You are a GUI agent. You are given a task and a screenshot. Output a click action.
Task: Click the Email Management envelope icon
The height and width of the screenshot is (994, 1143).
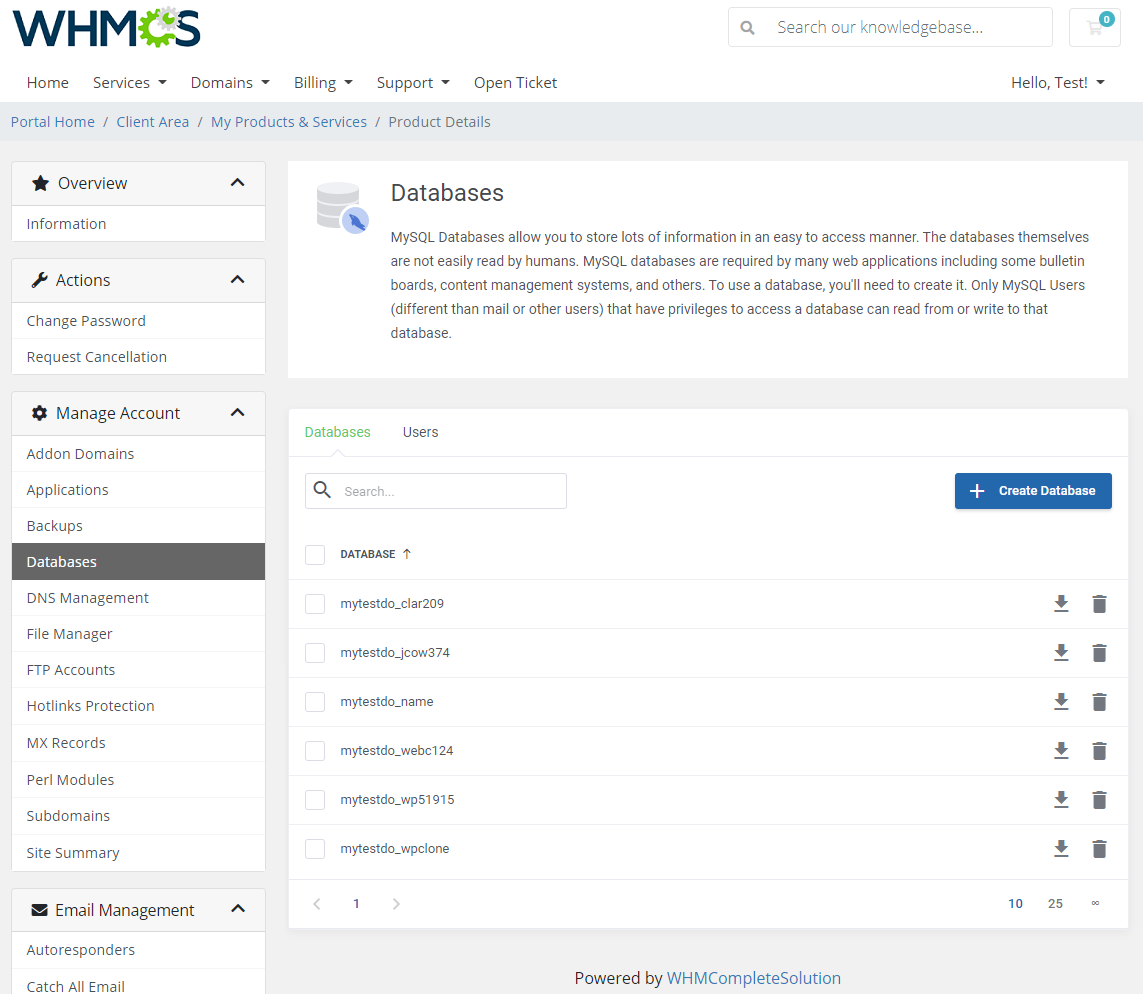(x=40, y=909)
